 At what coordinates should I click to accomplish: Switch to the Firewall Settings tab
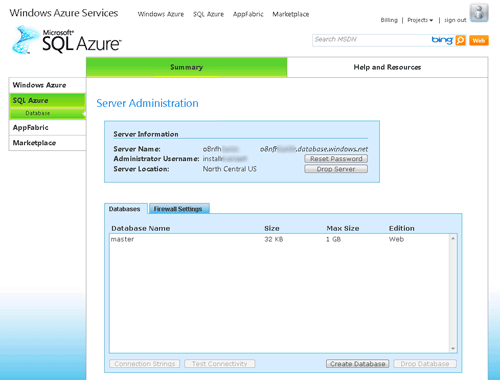click(x=179, y=209)
